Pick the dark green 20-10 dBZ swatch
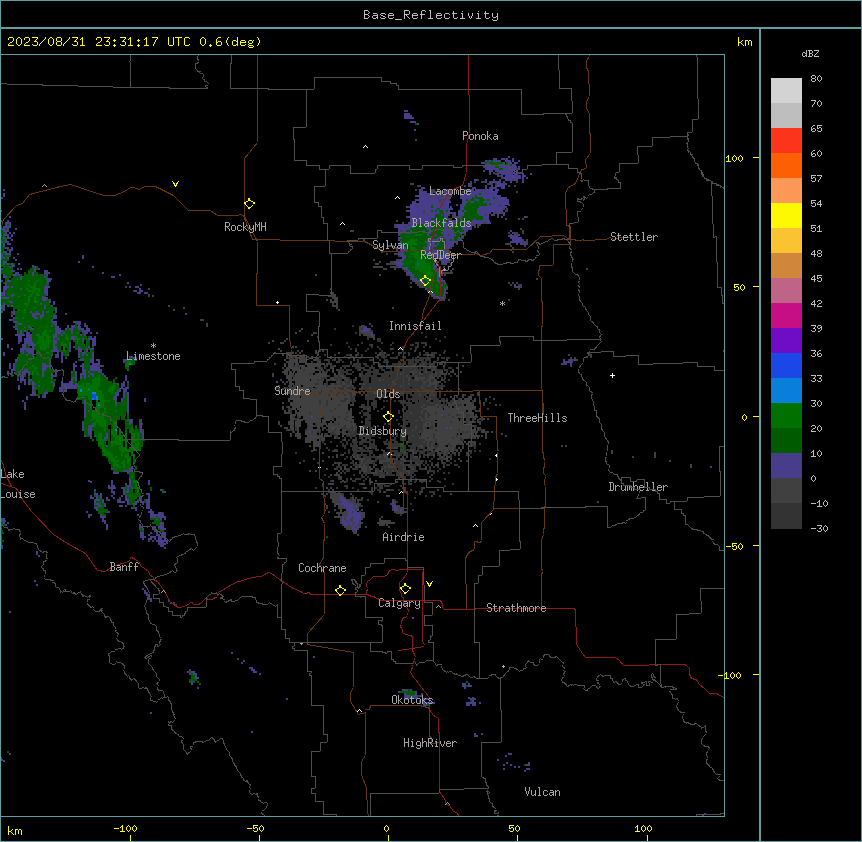This screenshot has height=842, width=862. click(x=786, y=441)
